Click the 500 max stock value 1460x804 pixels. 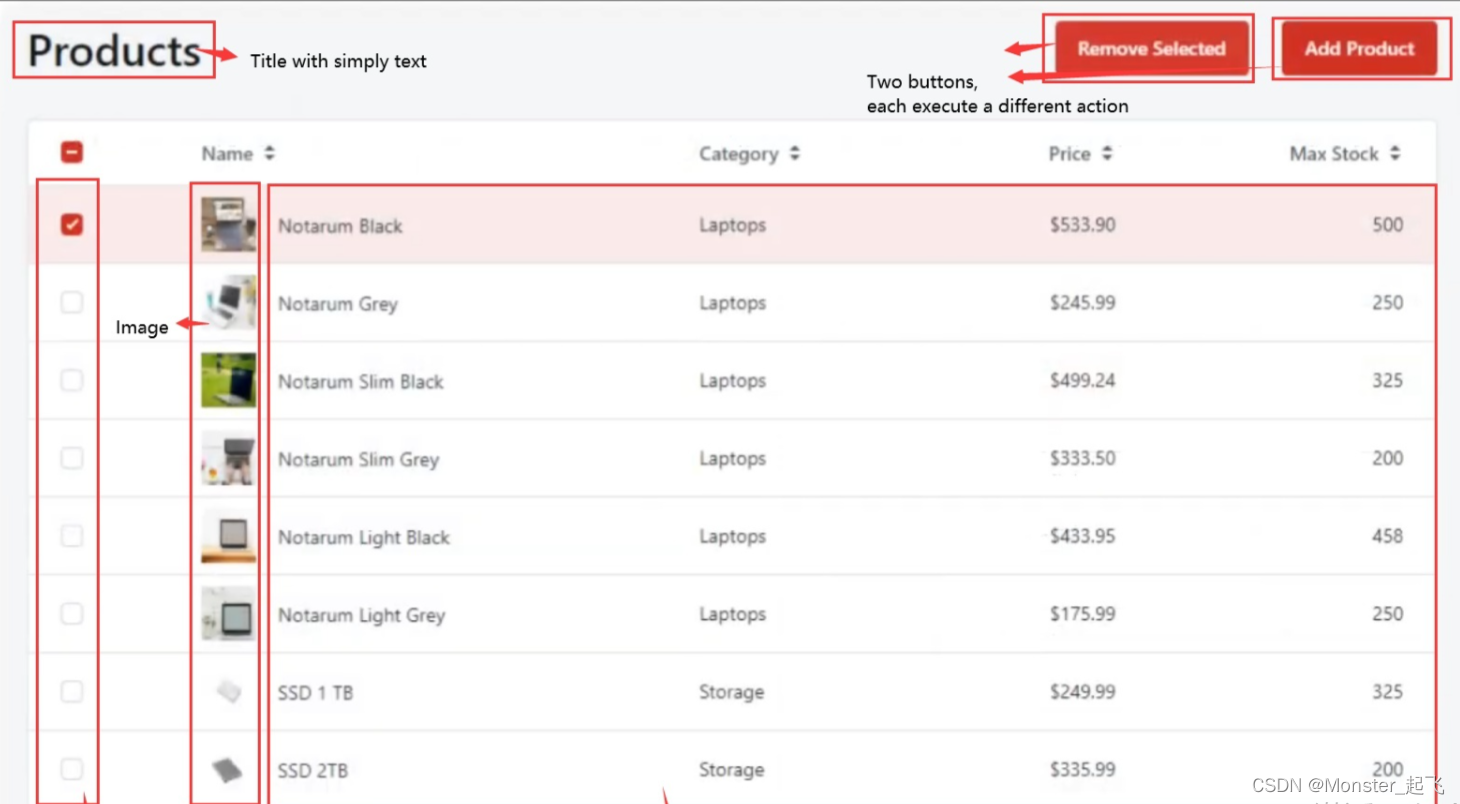[1387, 224]
